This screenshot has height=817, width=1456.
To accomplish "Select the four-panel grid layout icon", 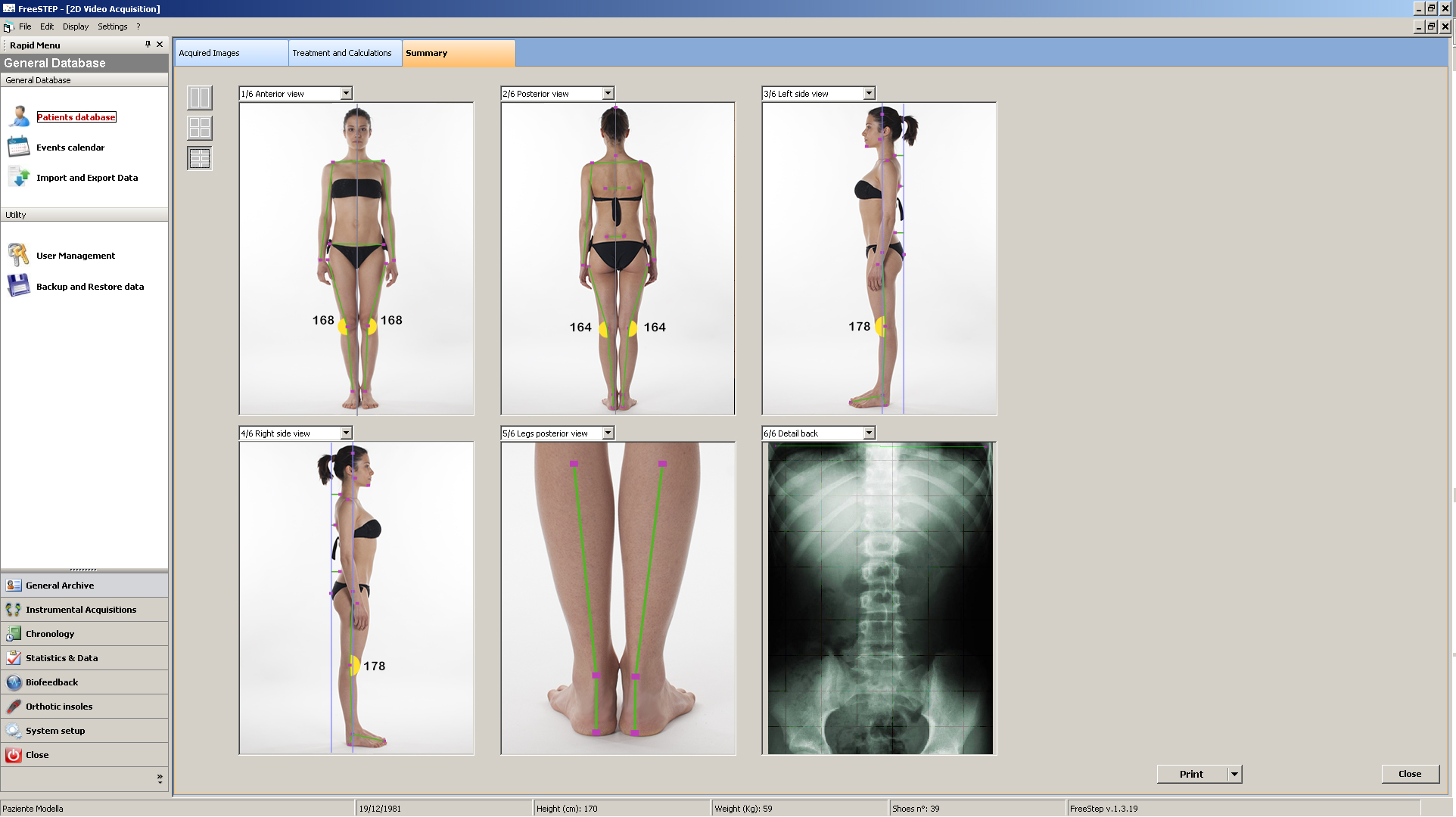I will pyautogui.click(x=200, y=127).
